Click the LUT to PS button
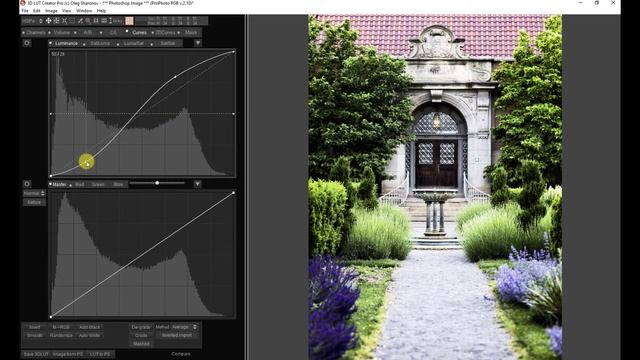The image size is (640, 360). [x=100, y=354]
